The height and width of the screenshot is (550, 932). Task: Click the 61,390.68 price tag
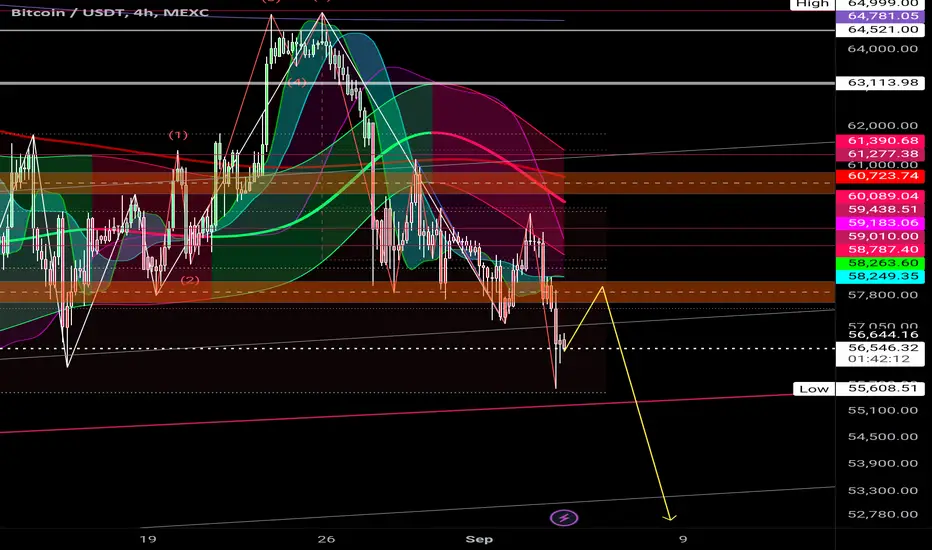[880, 141]
